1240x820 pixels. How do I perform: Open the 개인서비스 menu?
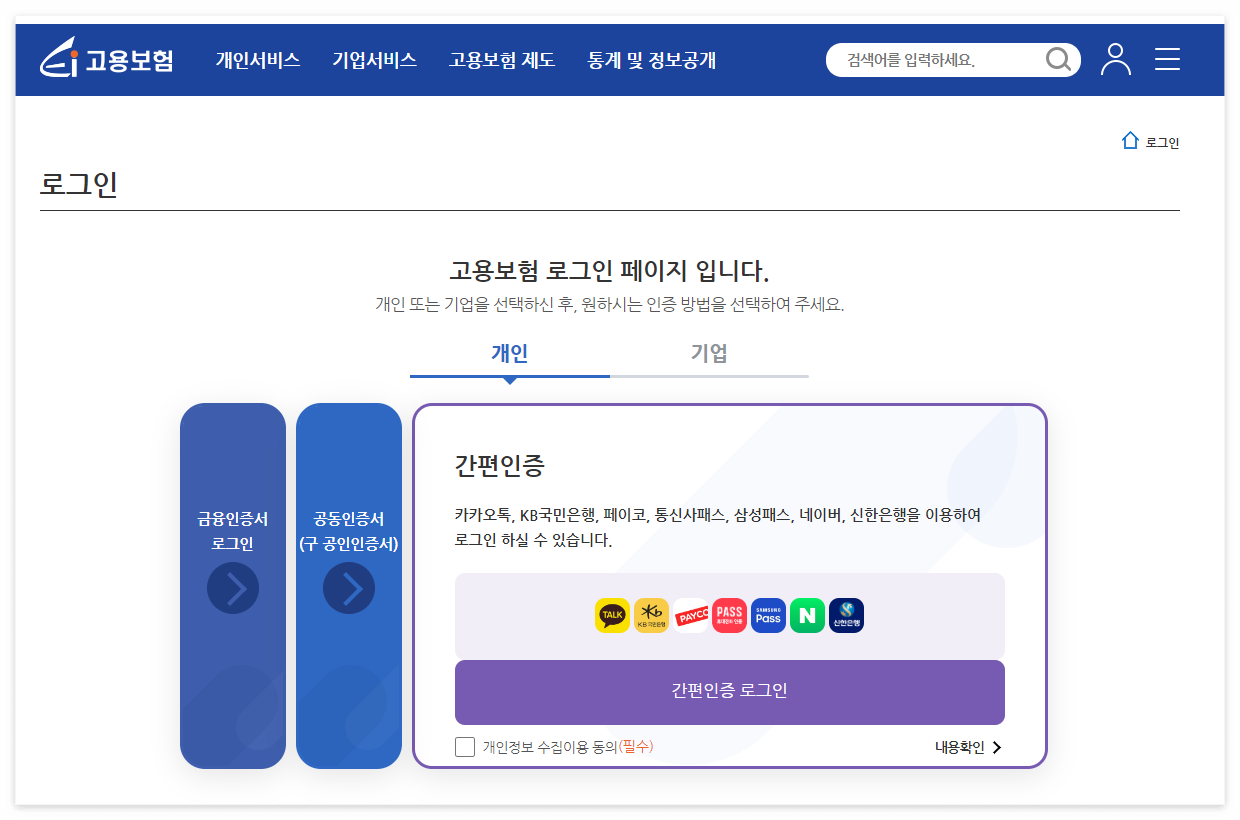pyautogui.click(x=258, y=60)
